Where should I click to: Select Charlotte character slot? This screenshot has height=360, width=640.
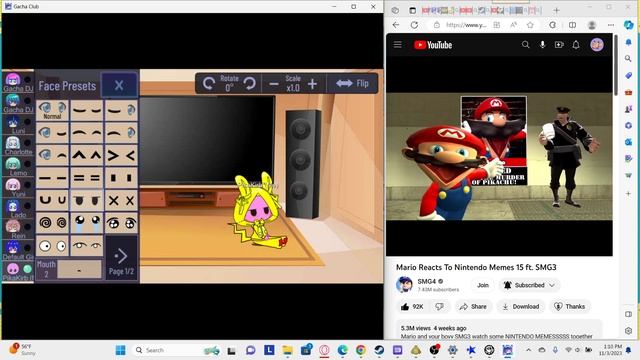coord(13,145)
